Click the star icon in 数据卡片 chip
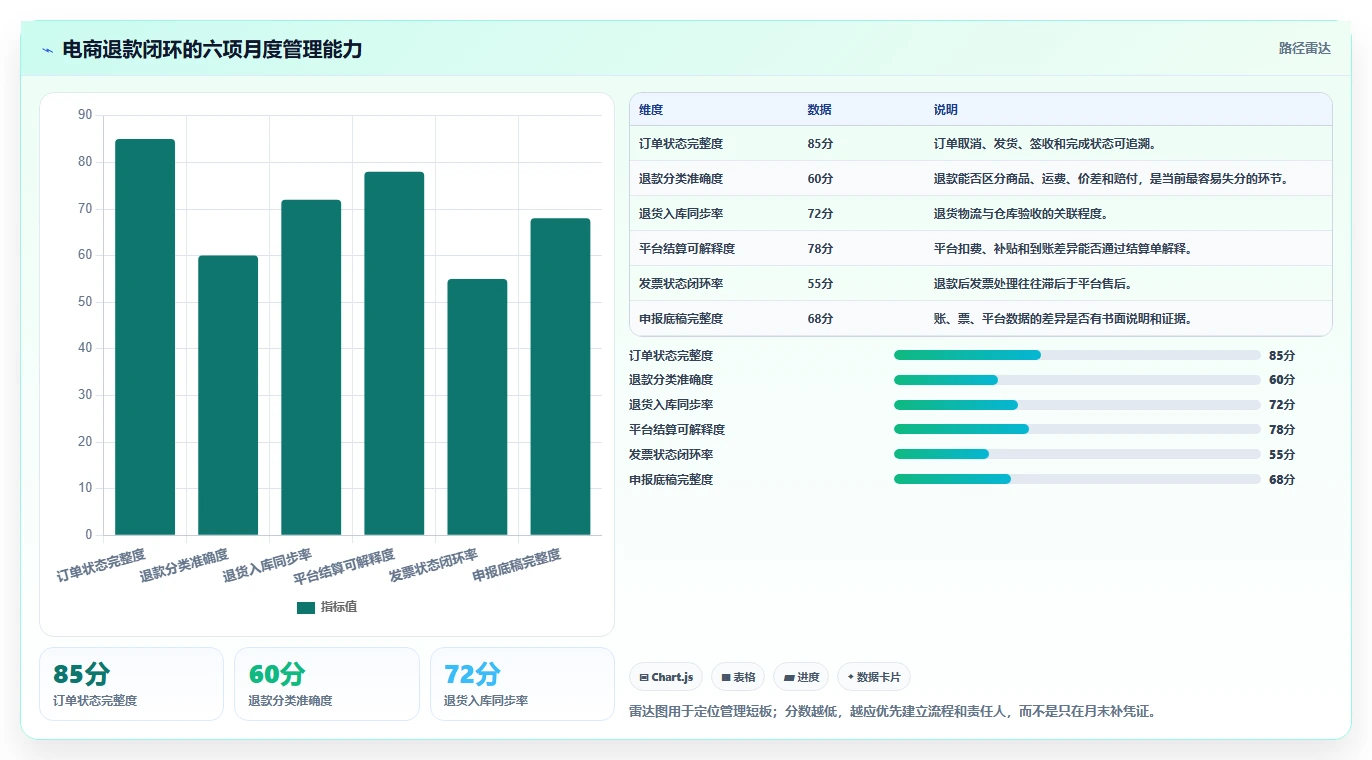The height and width of the screenshot is (760, 1372). [x=851, y=677]
